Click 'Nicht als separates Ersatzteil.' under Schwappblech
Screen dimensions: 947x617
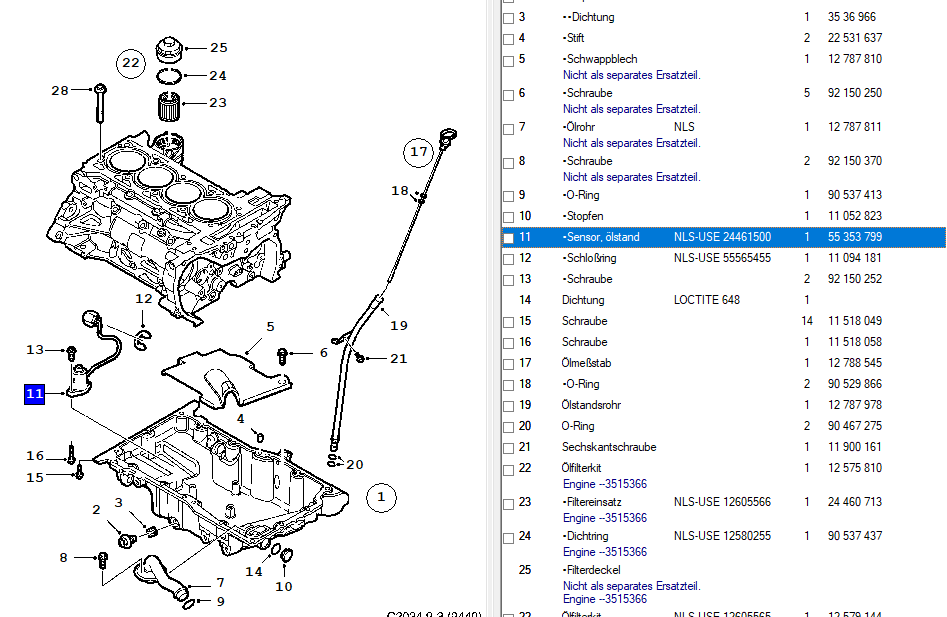click(632, 75)
